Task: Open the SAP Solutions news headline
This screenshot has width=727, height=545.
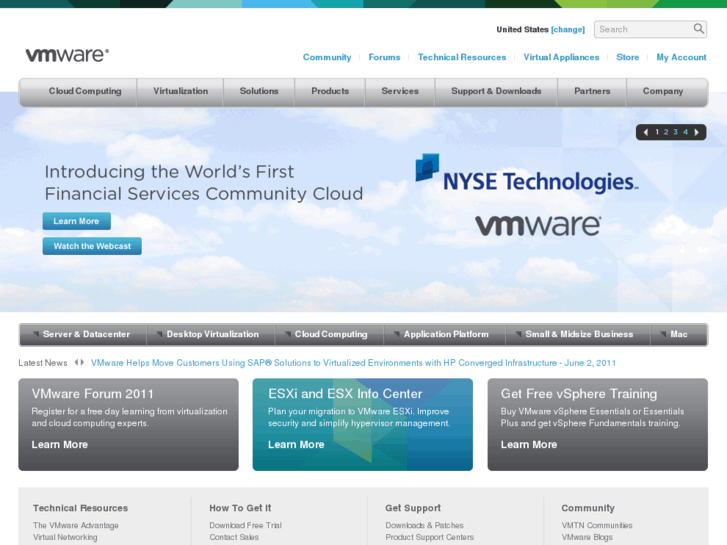Action: (x=353, y=363)
